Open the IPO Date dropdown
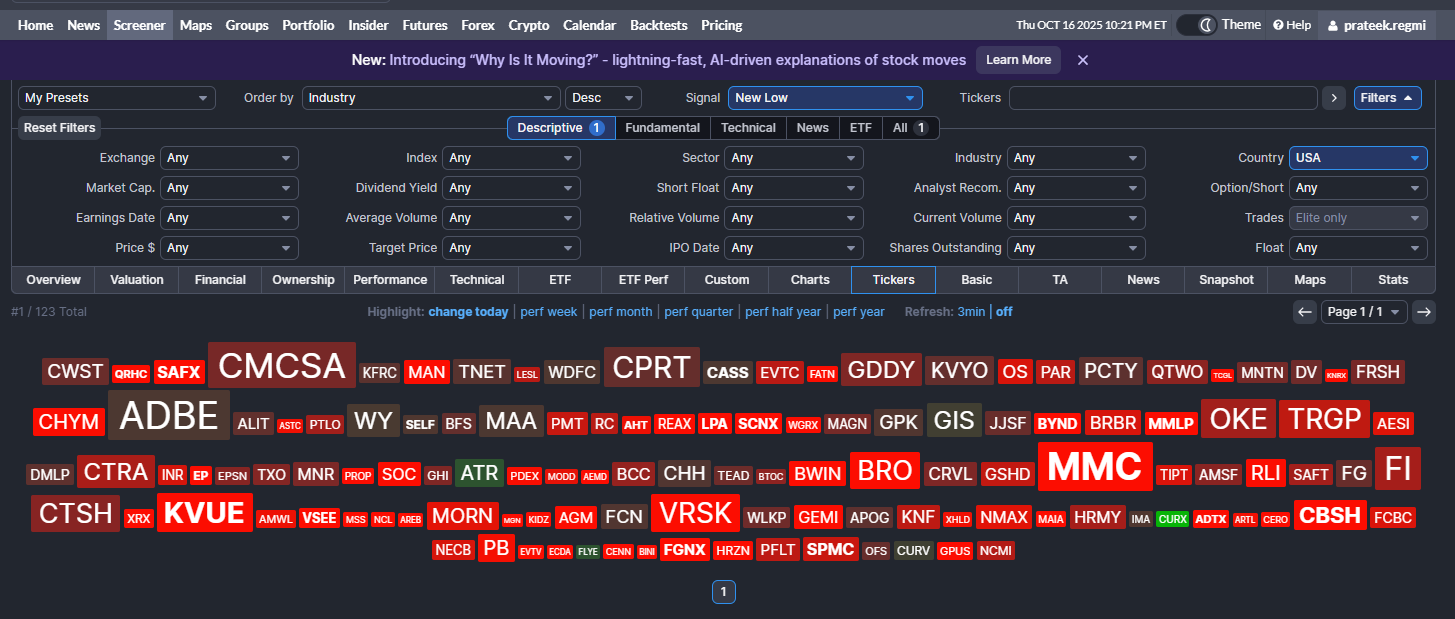Screen dimensions: 1455x619 click(x=794, y=248)
